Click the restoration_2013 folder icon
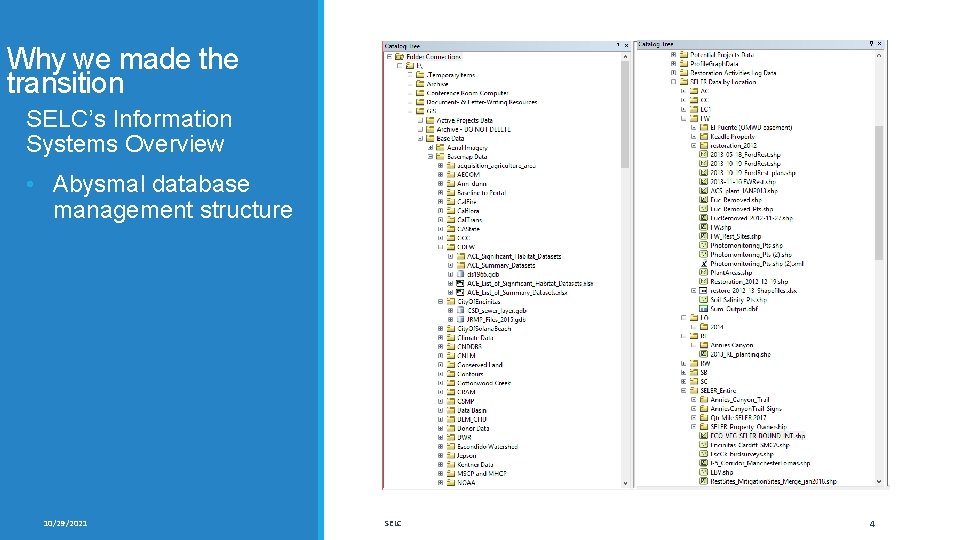960x540 pixels. click(x=704, y=146)
